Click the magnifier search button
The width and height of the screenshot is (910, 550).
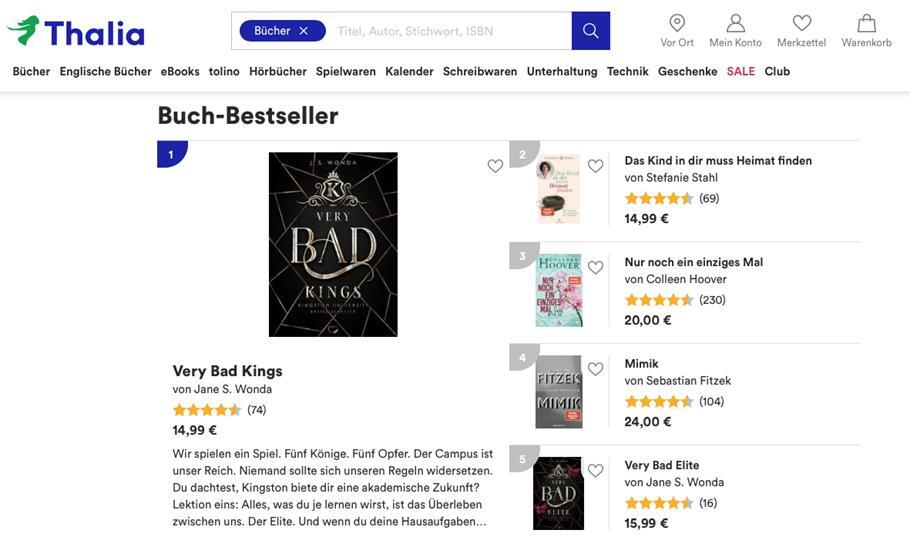pyautogui.click(x=590, y=31)
